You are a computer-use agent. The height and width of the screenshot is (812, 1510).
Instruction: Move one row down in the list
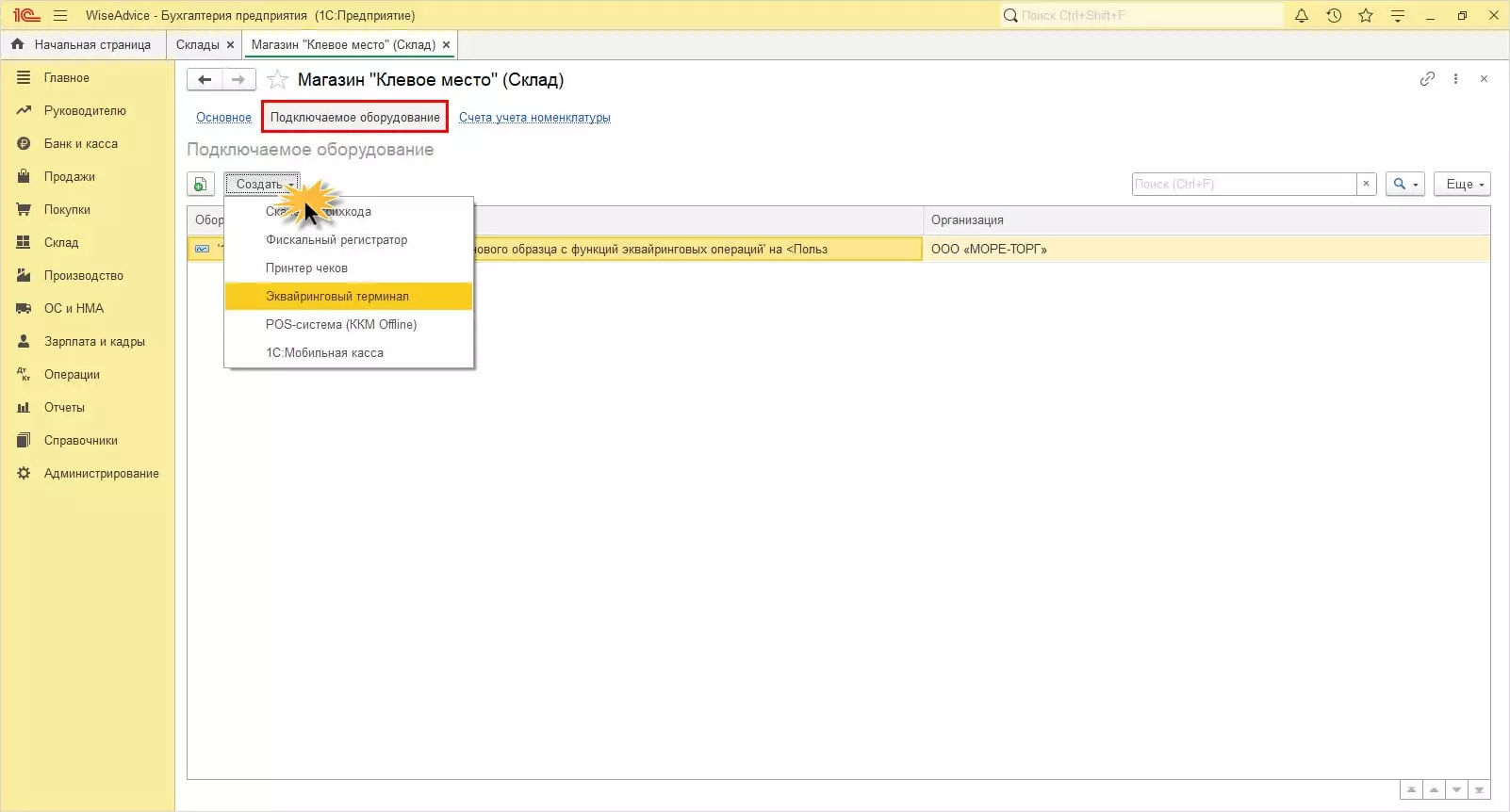1456,789
